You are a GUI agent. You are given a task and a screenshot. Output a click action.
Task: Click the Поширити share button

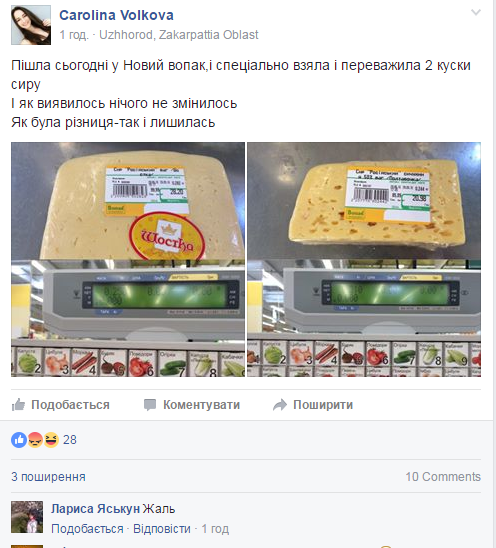[313, 405]
